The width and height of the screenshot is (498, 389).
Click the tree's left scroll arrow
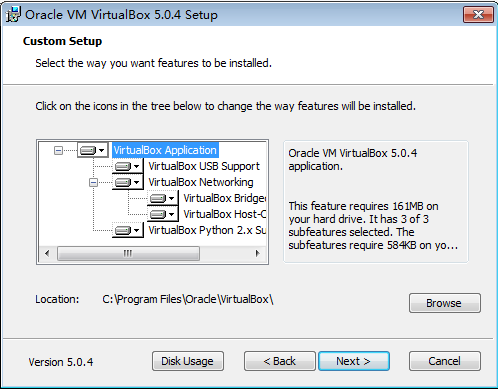[47, 253]
